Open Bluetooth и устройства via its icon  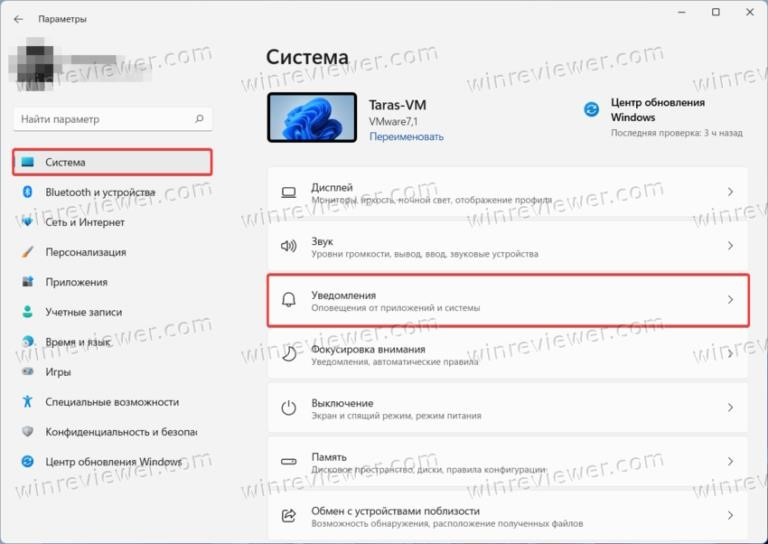point(27,192)
